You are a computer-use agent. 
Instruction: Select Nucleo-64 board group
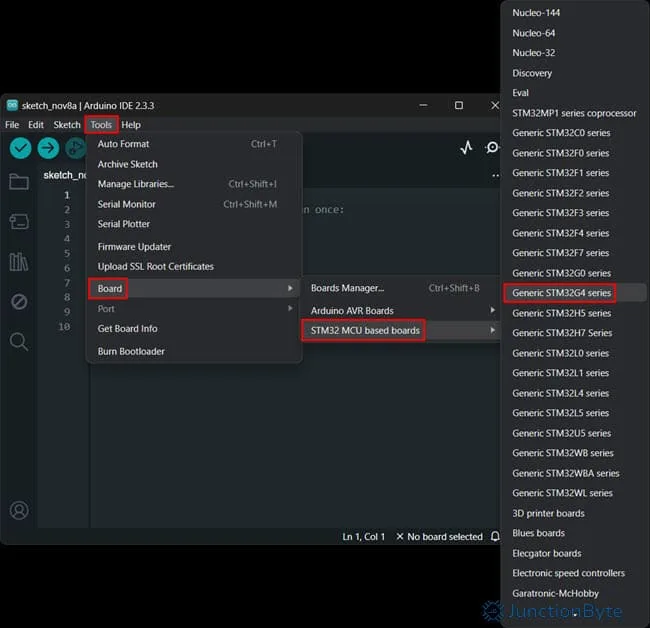tap(575, 33)
